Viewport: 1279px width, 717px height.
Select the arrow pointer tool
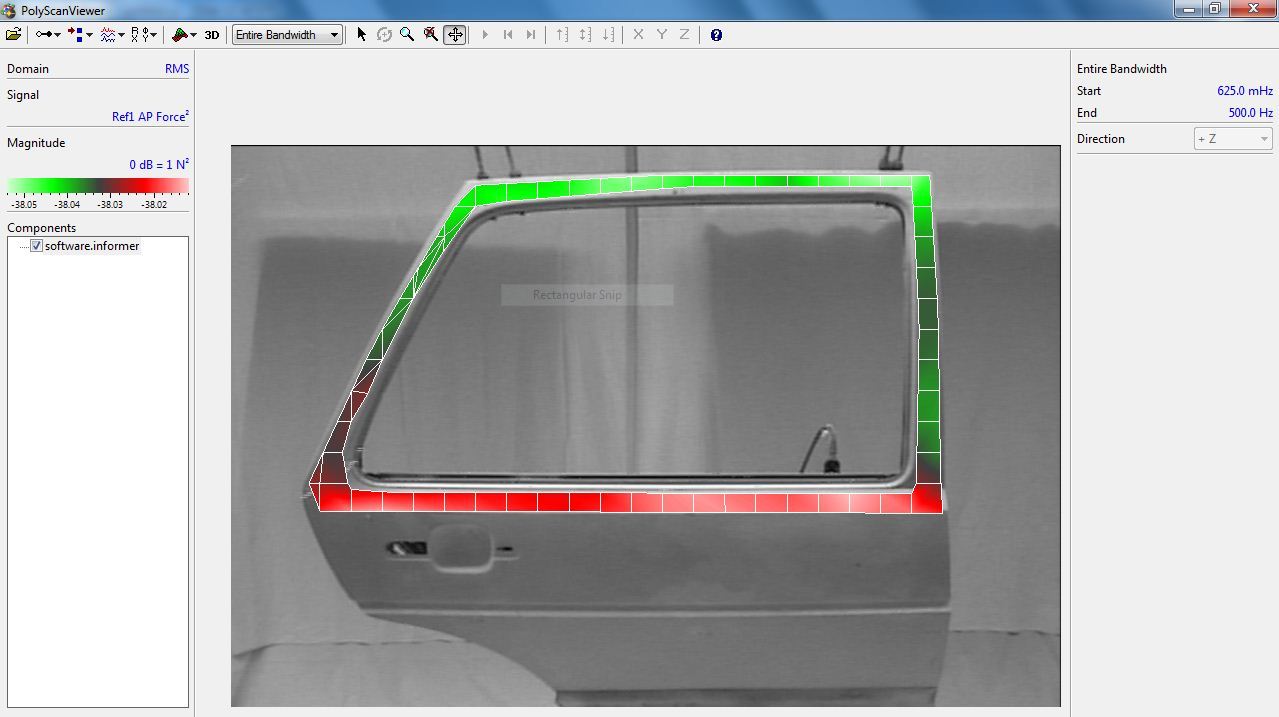tap(362, 34)
